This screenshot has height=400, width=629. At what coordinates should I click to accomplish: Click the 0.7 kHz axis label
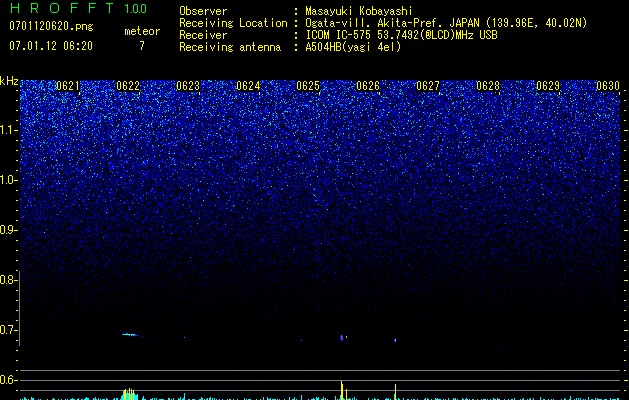tap(9, 330)
